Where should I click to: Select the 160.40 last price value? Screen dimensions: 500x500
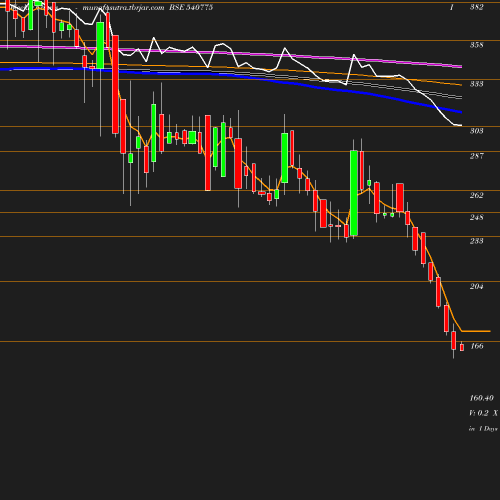click(481, 398)
